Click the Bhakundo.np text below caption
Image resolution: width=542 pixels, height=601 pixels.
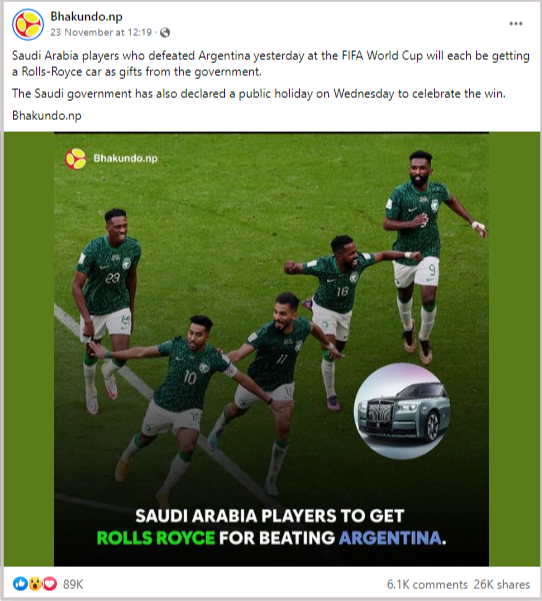[x=47, y=115]
